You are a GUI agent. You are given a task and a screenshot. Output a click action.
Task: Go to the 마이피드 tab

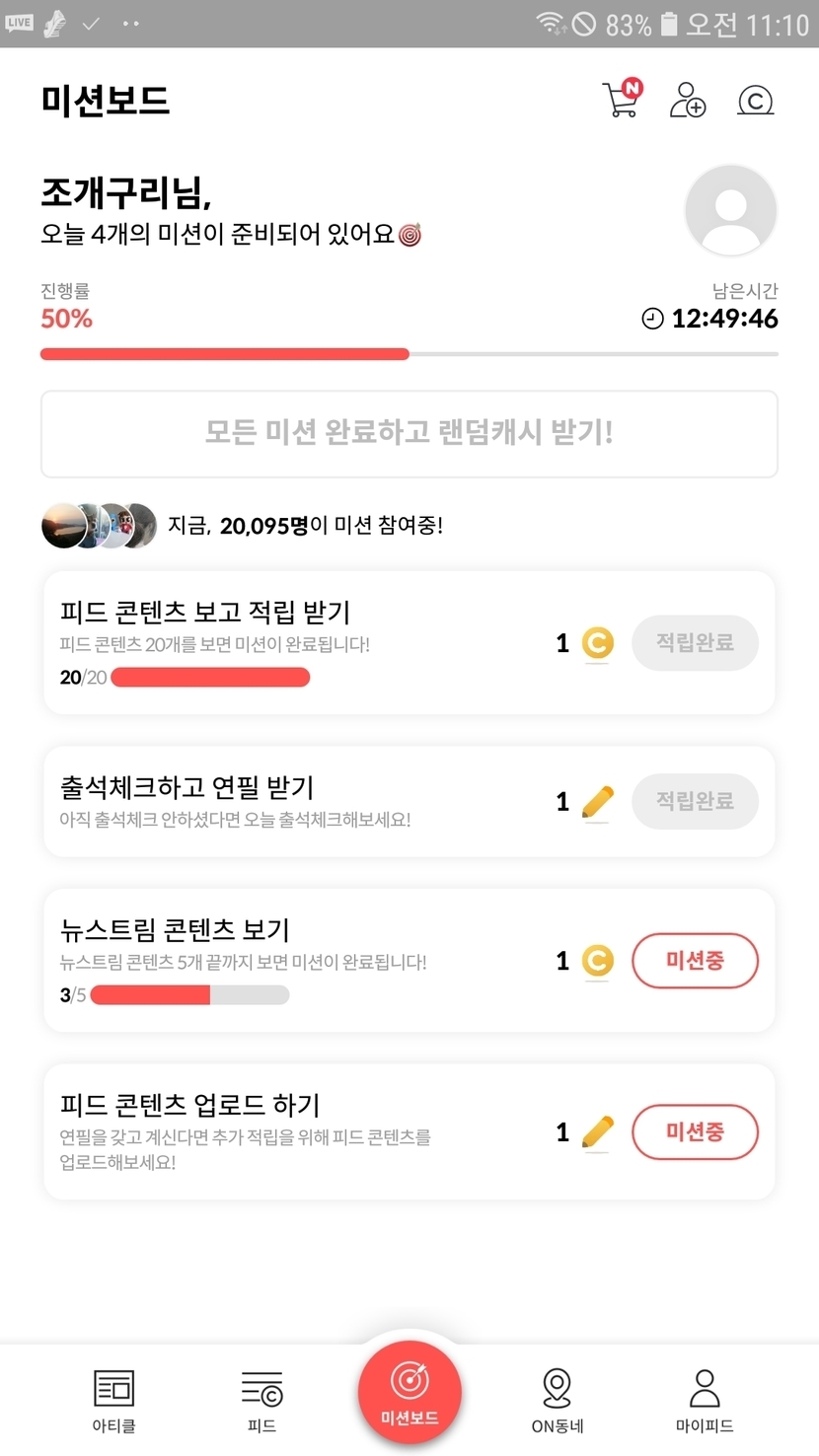705,1400
